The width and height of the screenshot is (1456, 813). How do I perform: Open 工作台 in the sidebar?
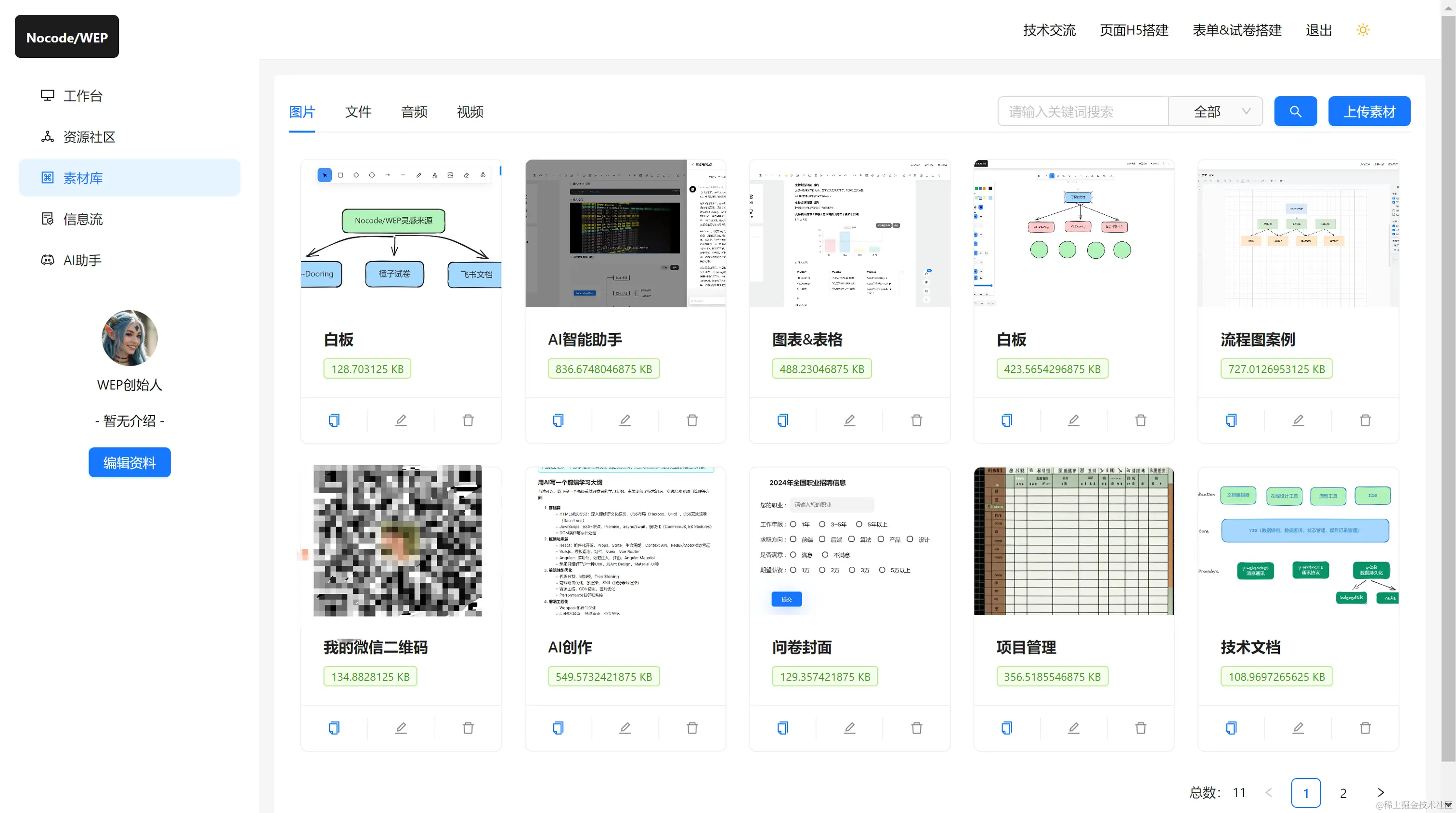click(130, 95)
